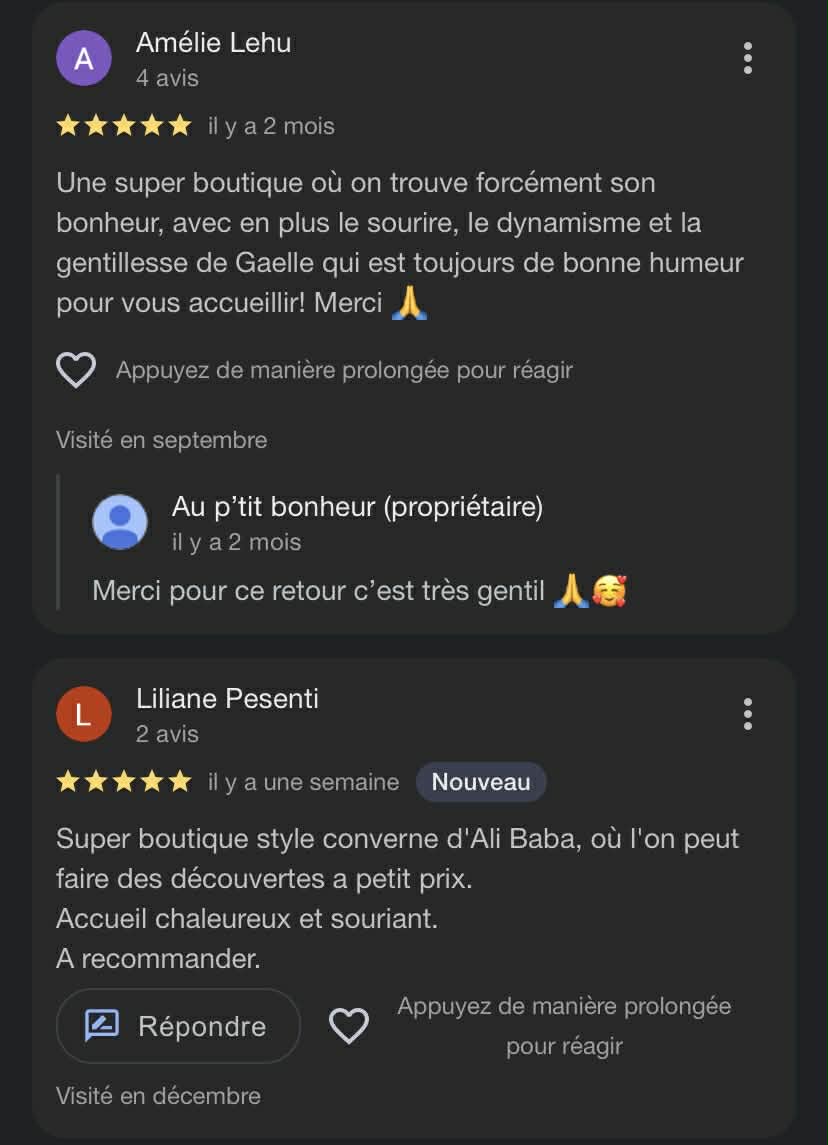
Task: Open Amélie Lehu's profile name
Action: point(213,43)
